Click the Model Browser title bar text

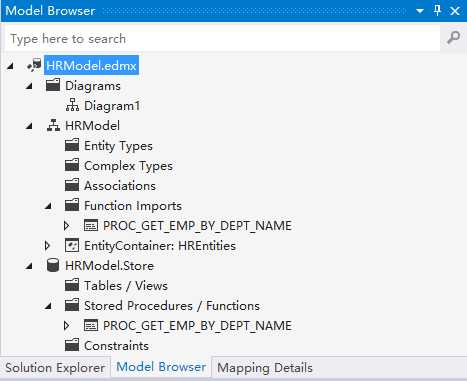point(50,11)
